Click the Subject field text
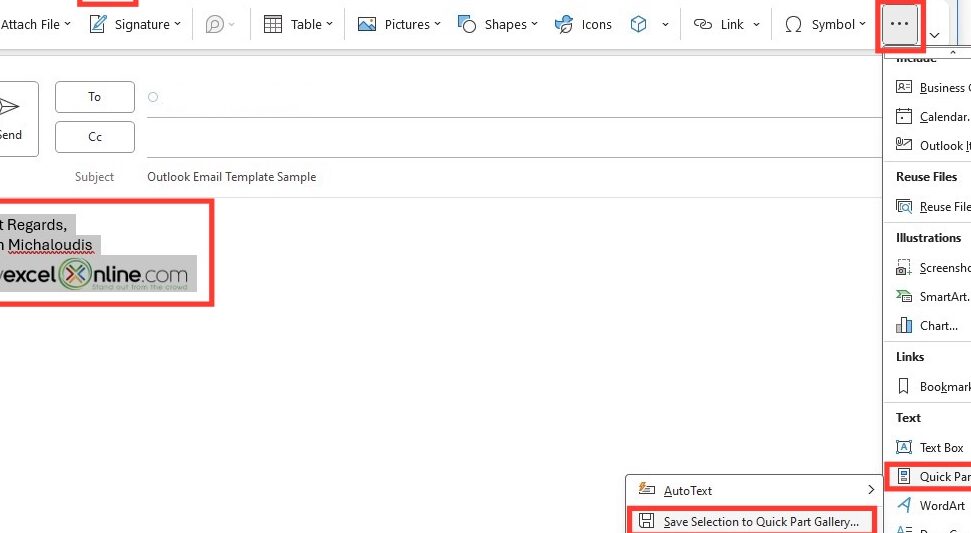The width and height of the screenshot is (971, 533). pos(232,176)
